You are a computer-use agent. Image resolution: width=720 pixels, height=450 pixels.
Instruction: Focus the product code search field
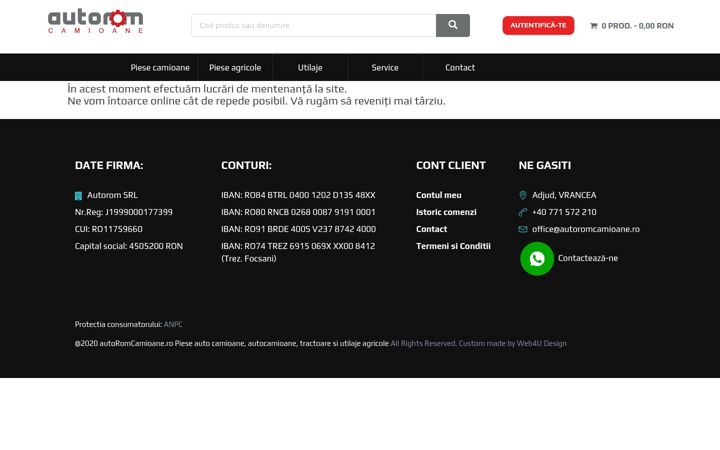point(314,25)
